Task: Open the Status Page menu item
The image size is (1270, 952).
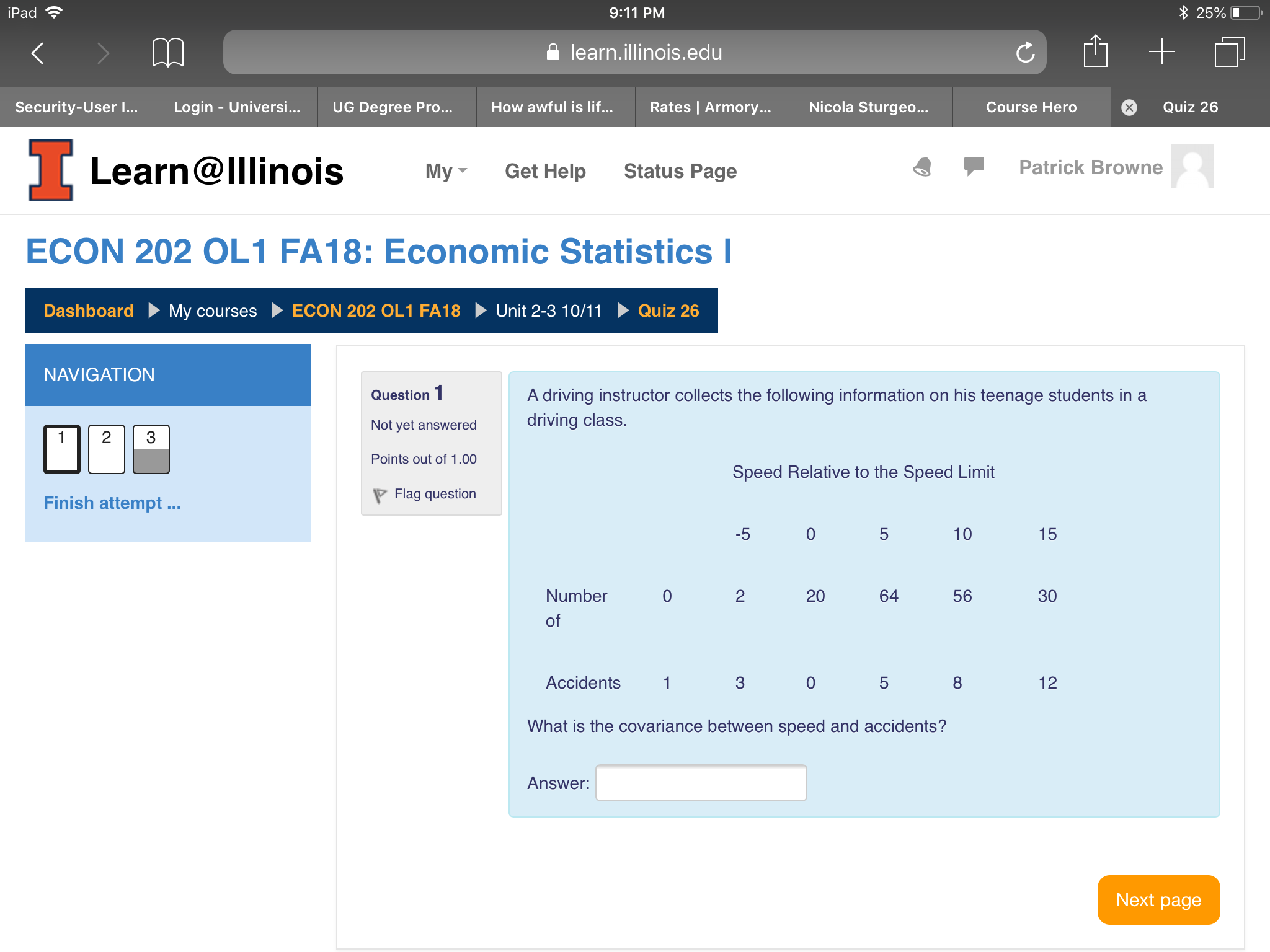Action: coord(680,171)
